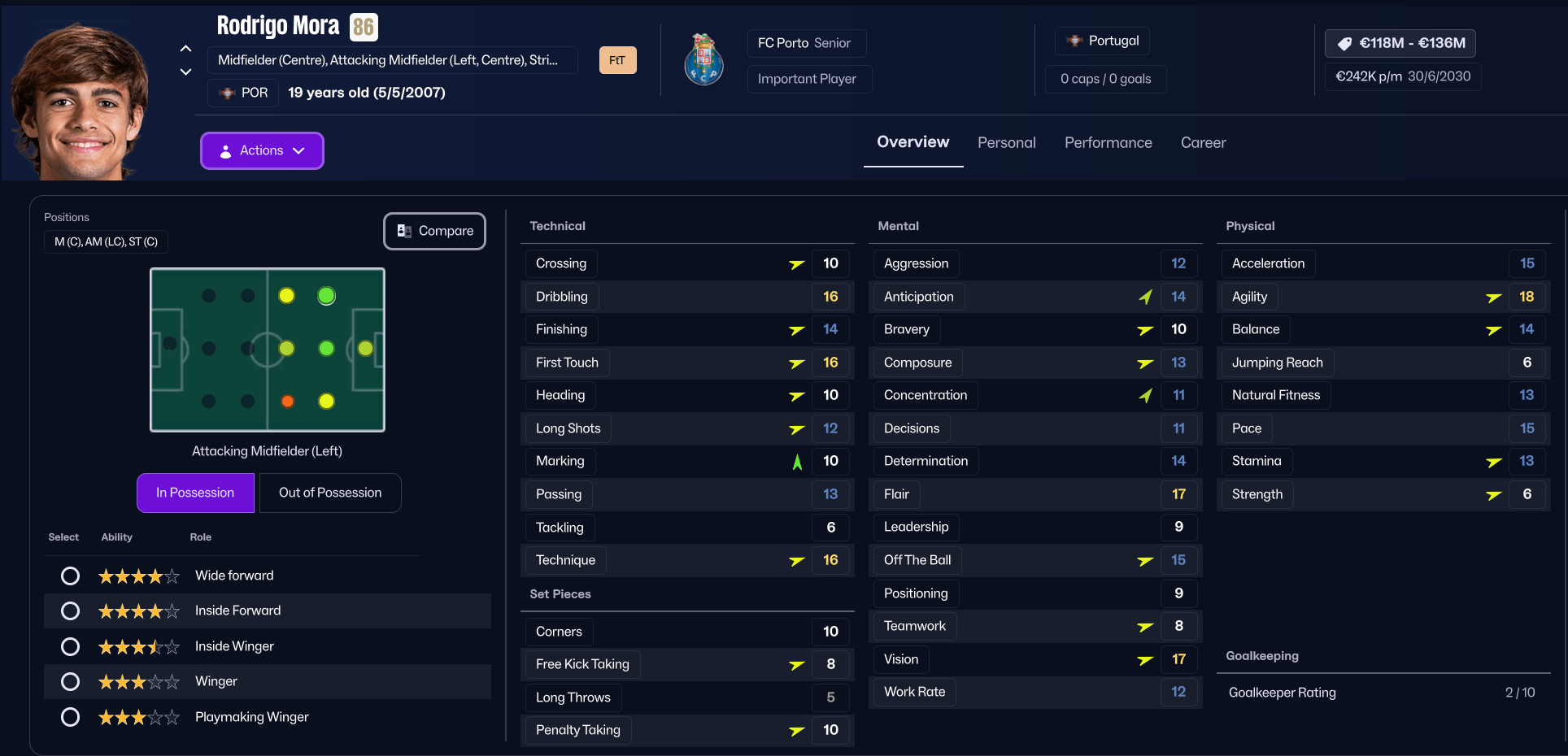
Task: Click the green arrow beside Anticipation
Action: 1145,297
